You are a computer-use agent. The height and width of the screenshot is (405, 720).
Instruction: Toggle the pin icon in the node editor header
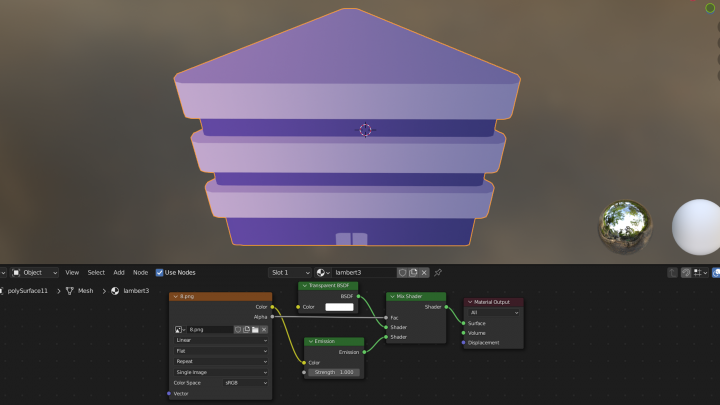438,273
